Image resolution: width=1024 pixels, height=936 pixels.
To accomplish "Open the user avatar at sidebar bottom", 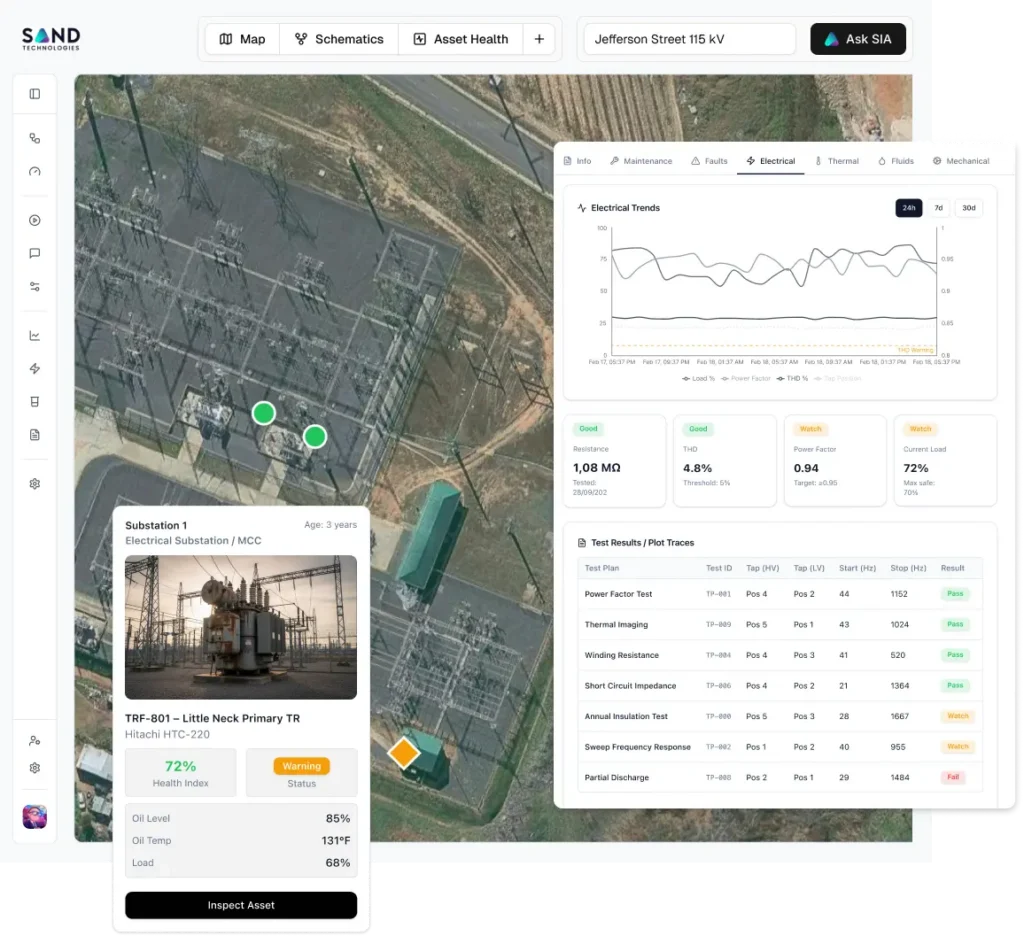I will [x=35, y=816].
